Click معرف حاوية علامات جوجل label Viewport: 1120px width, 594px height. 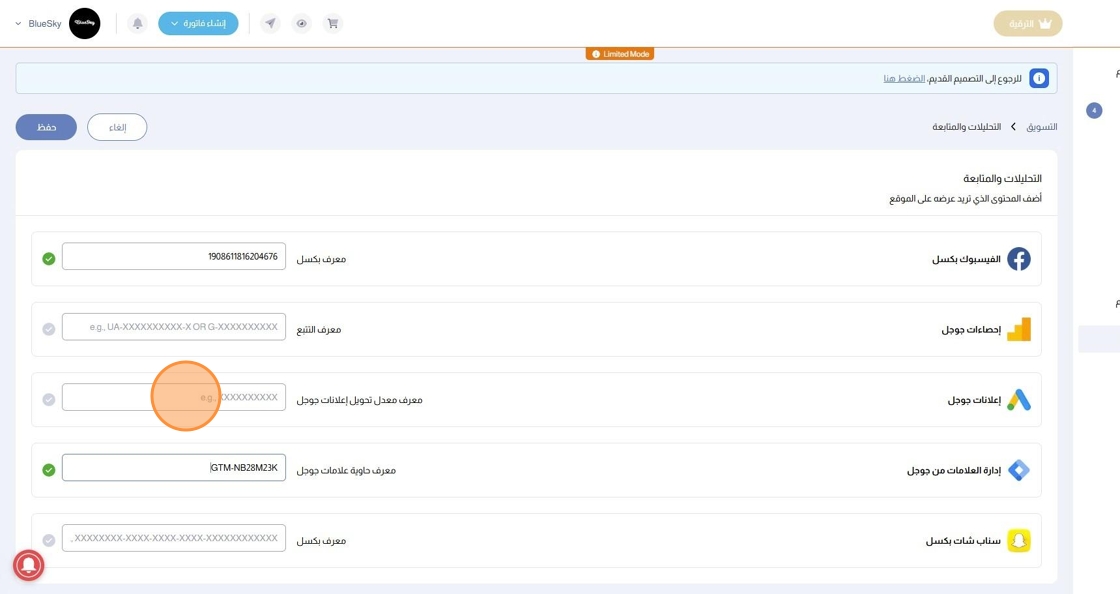(346, 470)
